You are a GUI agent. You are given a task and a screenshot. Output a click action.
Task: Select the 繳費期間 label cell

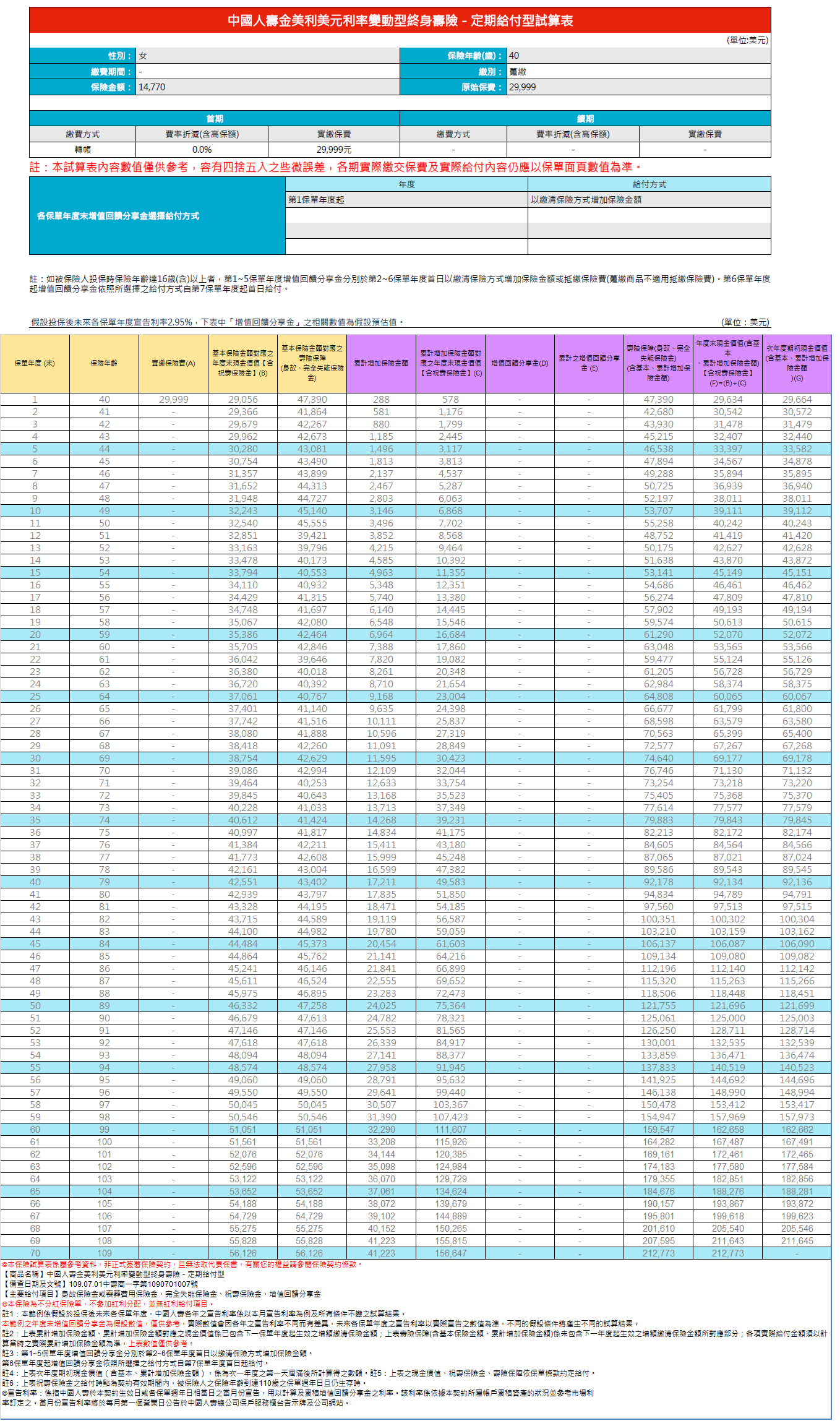82,72
